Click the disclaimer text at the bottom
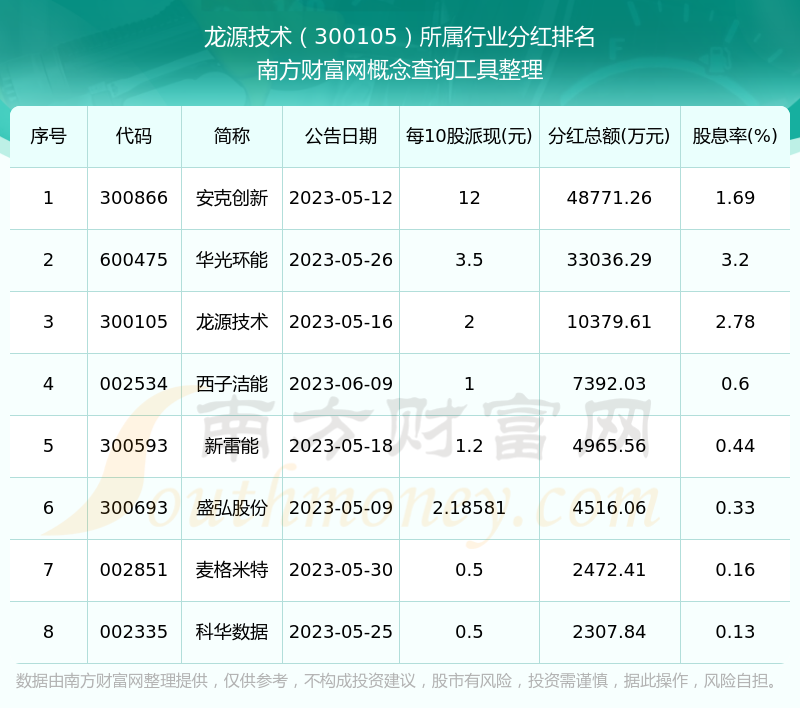This screenshot has height=708, width=800. click(x=398, y=681)
